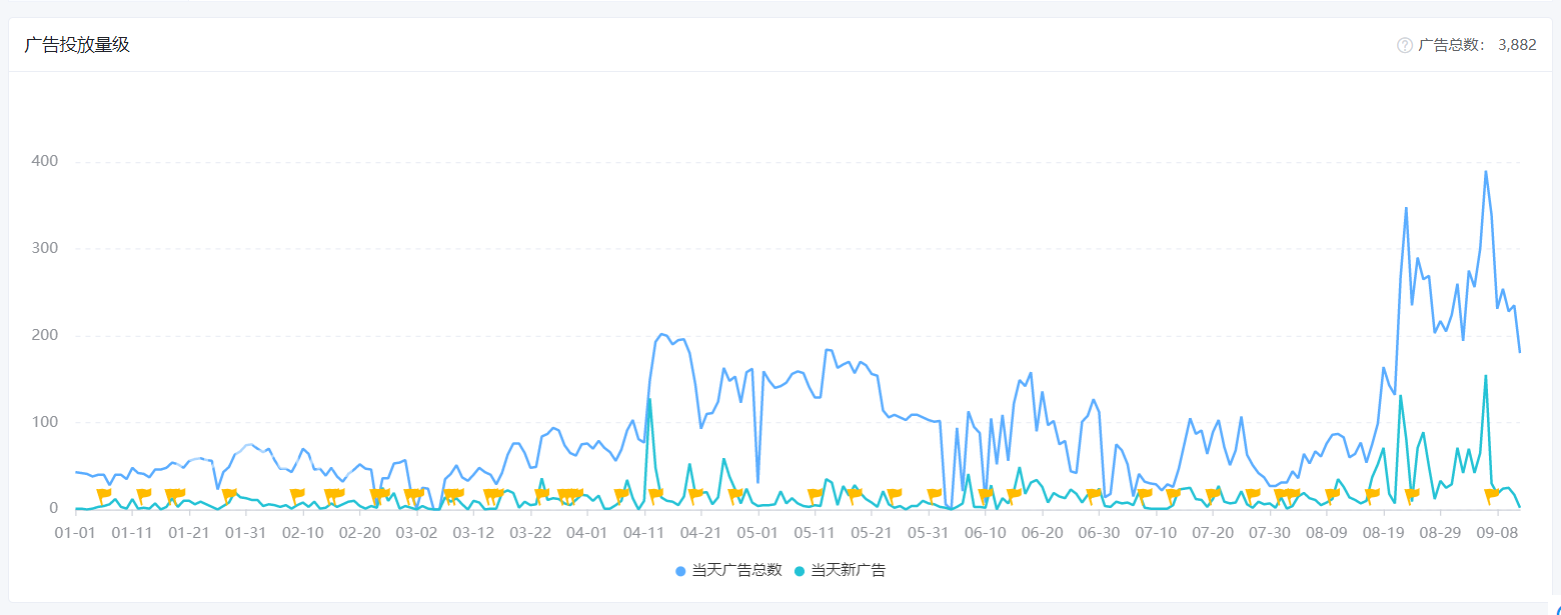This screenshot has height=615, width=1561.
Task: Click the blue legend dot for 当天广告总数
Action: click(x=681, y=571)
